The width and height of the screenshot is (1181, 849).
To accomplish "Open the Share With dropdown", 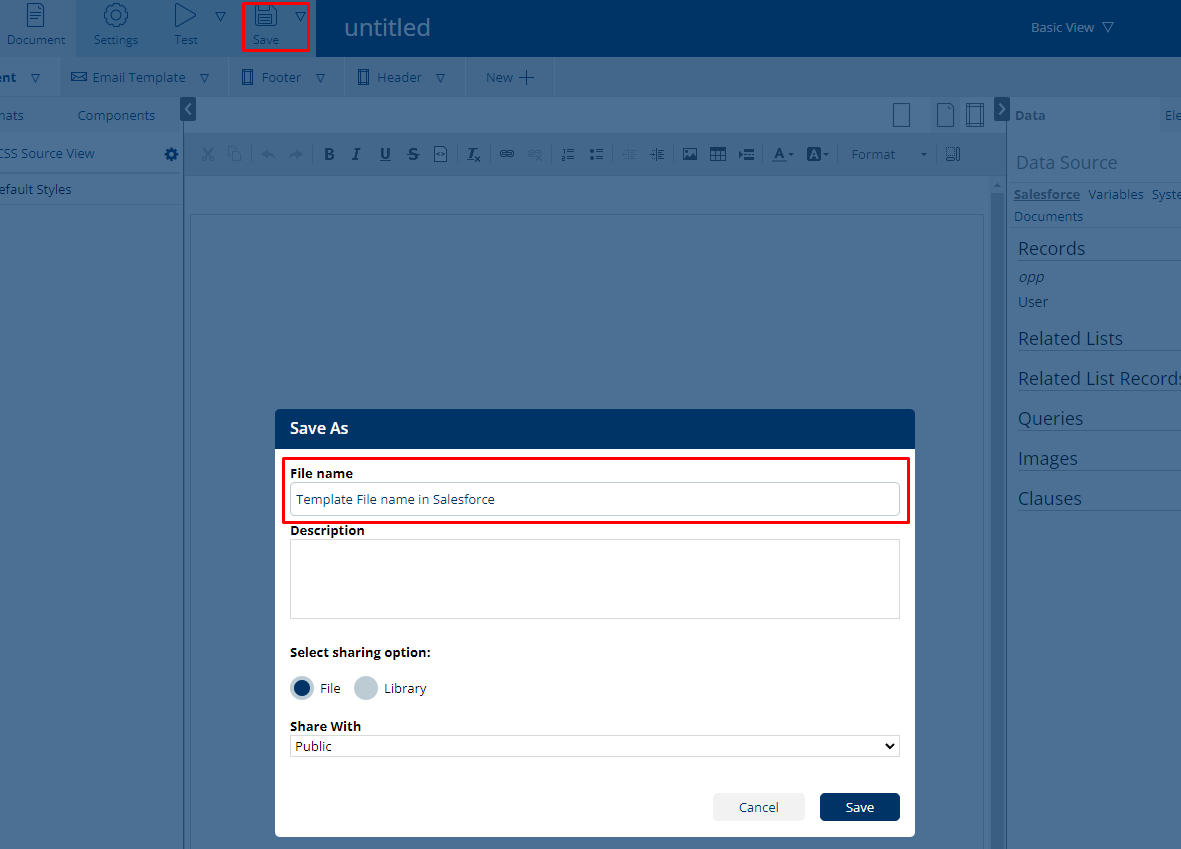I will 594,746.
